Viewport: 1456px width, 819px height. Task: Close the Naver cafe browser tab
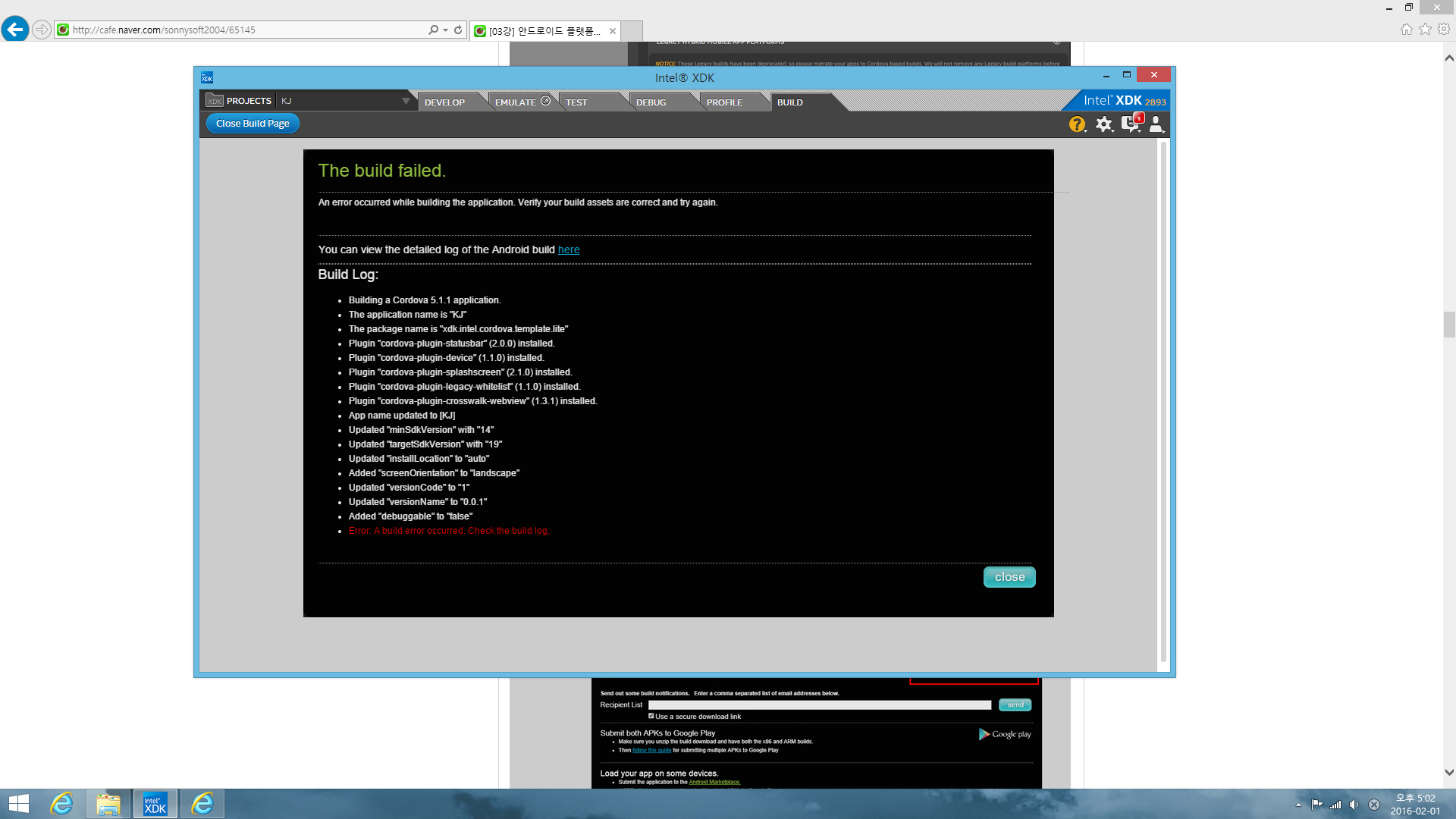click(x=612, y=31)
